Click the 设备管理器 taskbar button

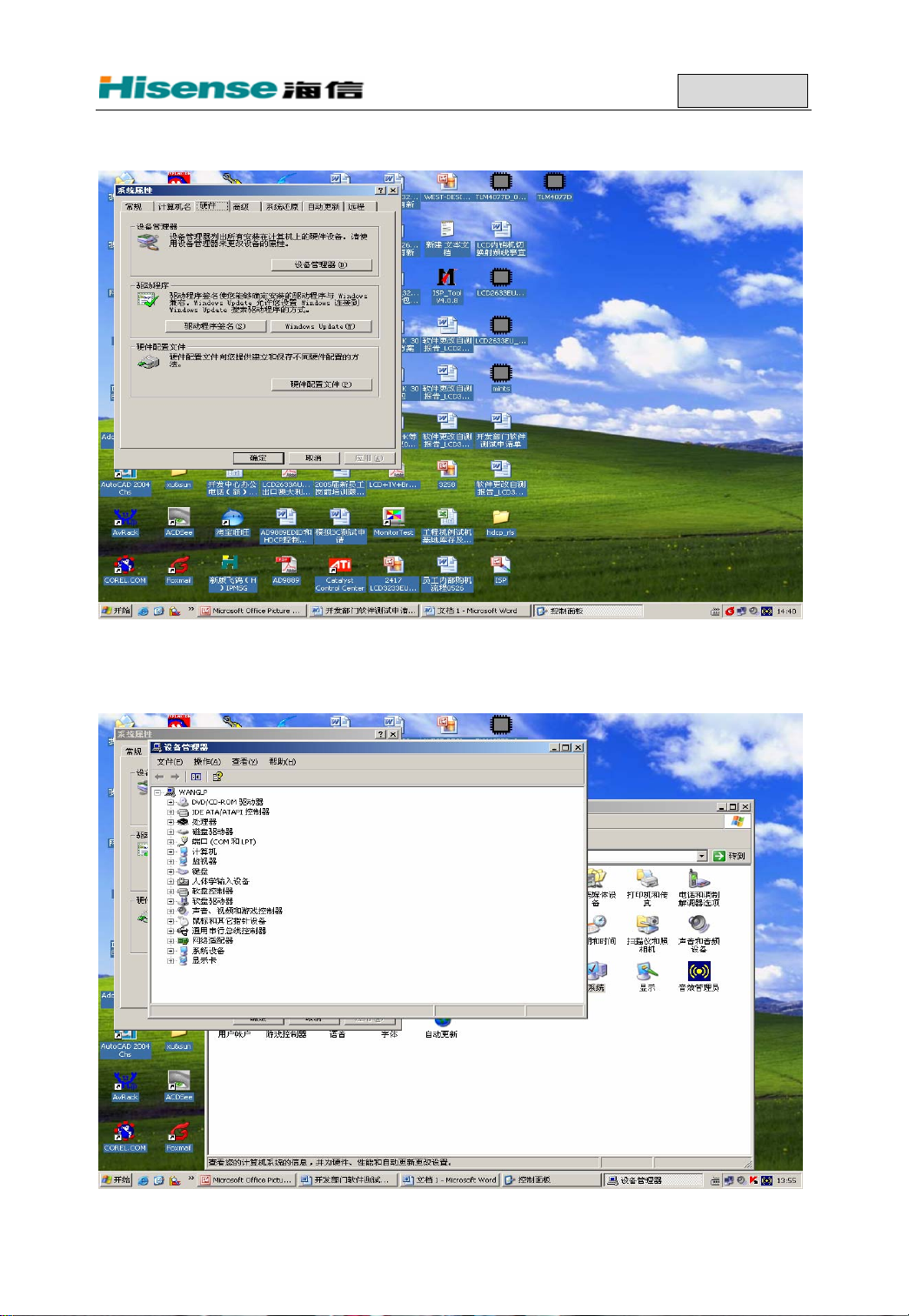[653, 1180]
